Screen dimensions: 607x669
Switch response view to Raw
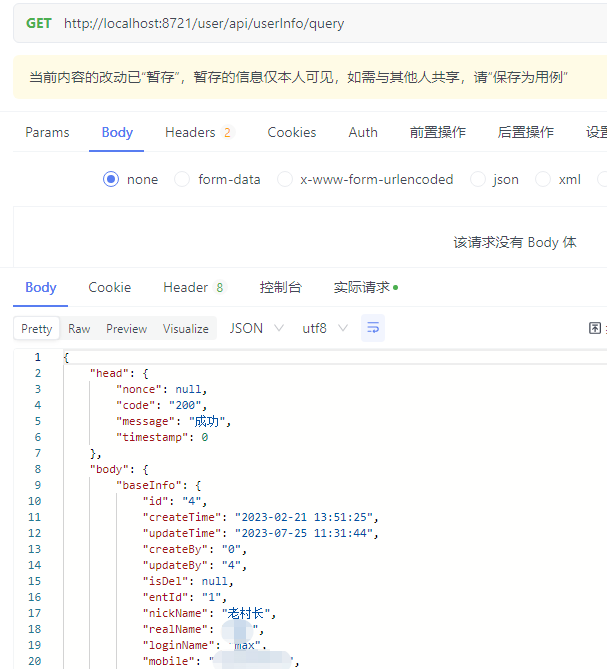79,329
